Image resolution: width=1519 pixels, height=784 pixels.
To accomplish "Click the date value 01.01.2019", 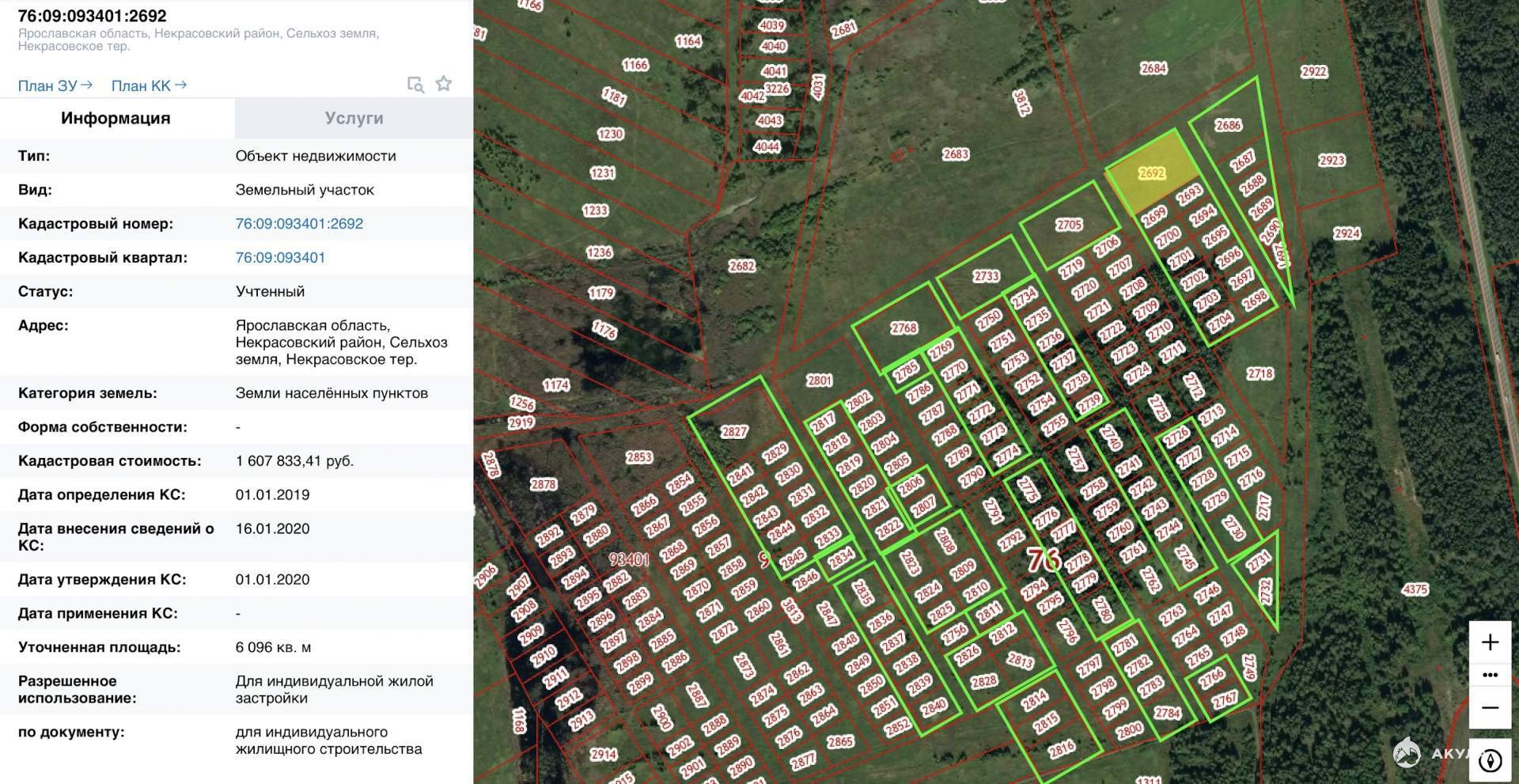I will [272, 495].
